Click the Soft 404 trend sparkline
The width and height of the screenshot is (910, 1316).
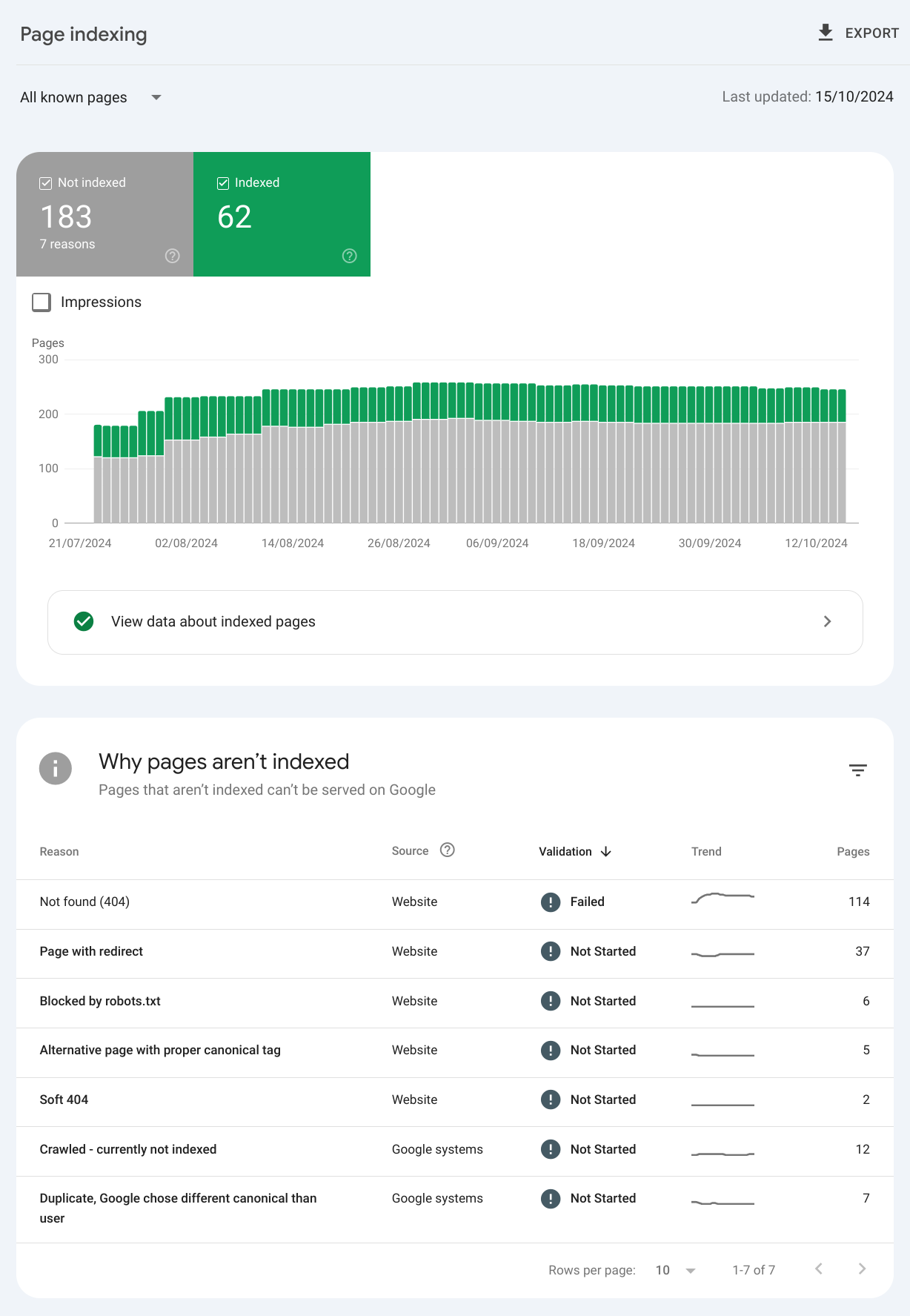723,1103
